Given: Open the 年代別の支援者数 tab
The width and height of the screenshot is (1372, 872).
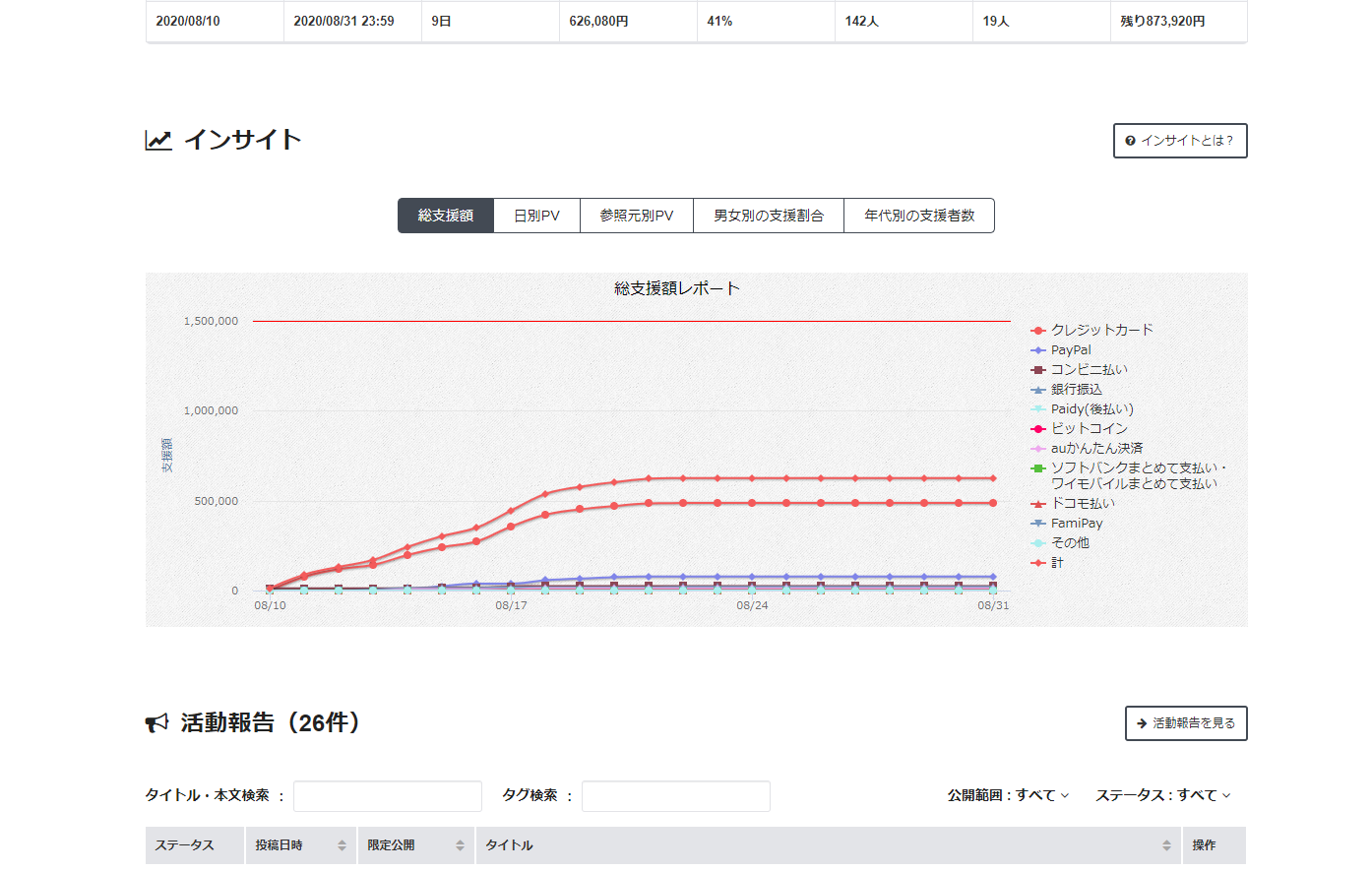Looking at the screenshot, I should pos(919,216).
